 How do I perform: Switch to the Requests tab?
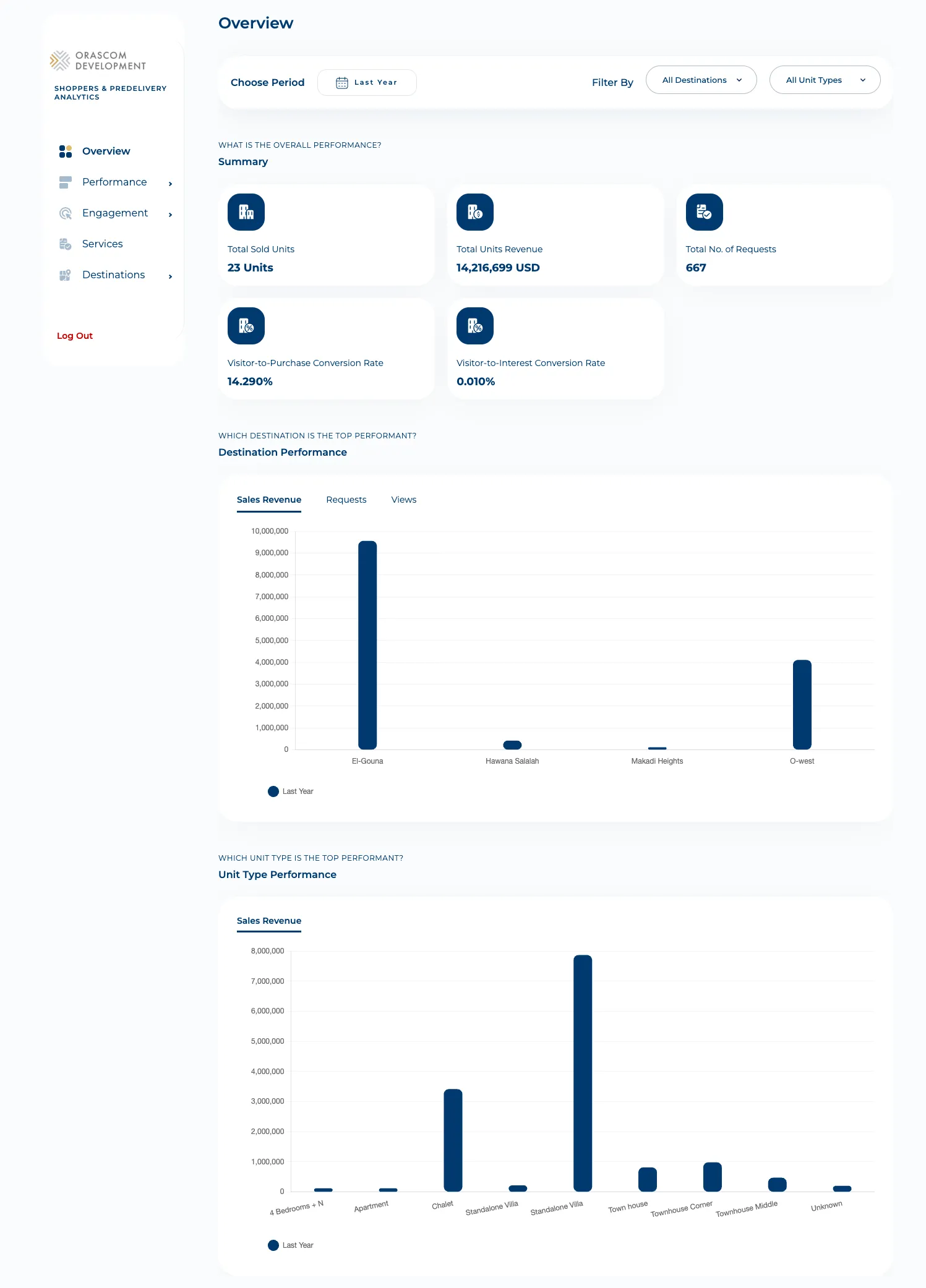click(346, 500)
